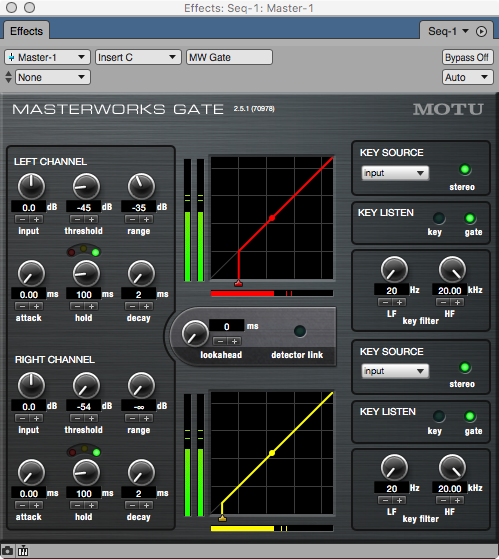Click the Bypass Off button
Viewport: 499px width, 559px height.
(468, 57)
